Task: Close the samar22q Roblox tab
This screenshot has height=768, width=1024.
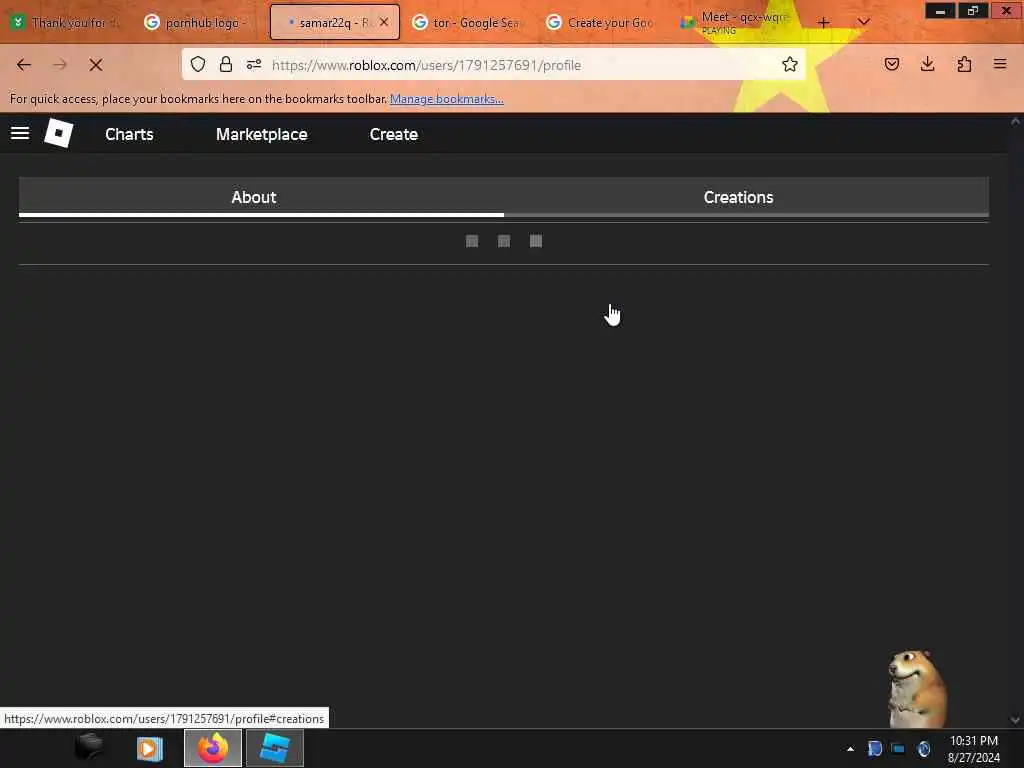Action: (x=384, y=22)
